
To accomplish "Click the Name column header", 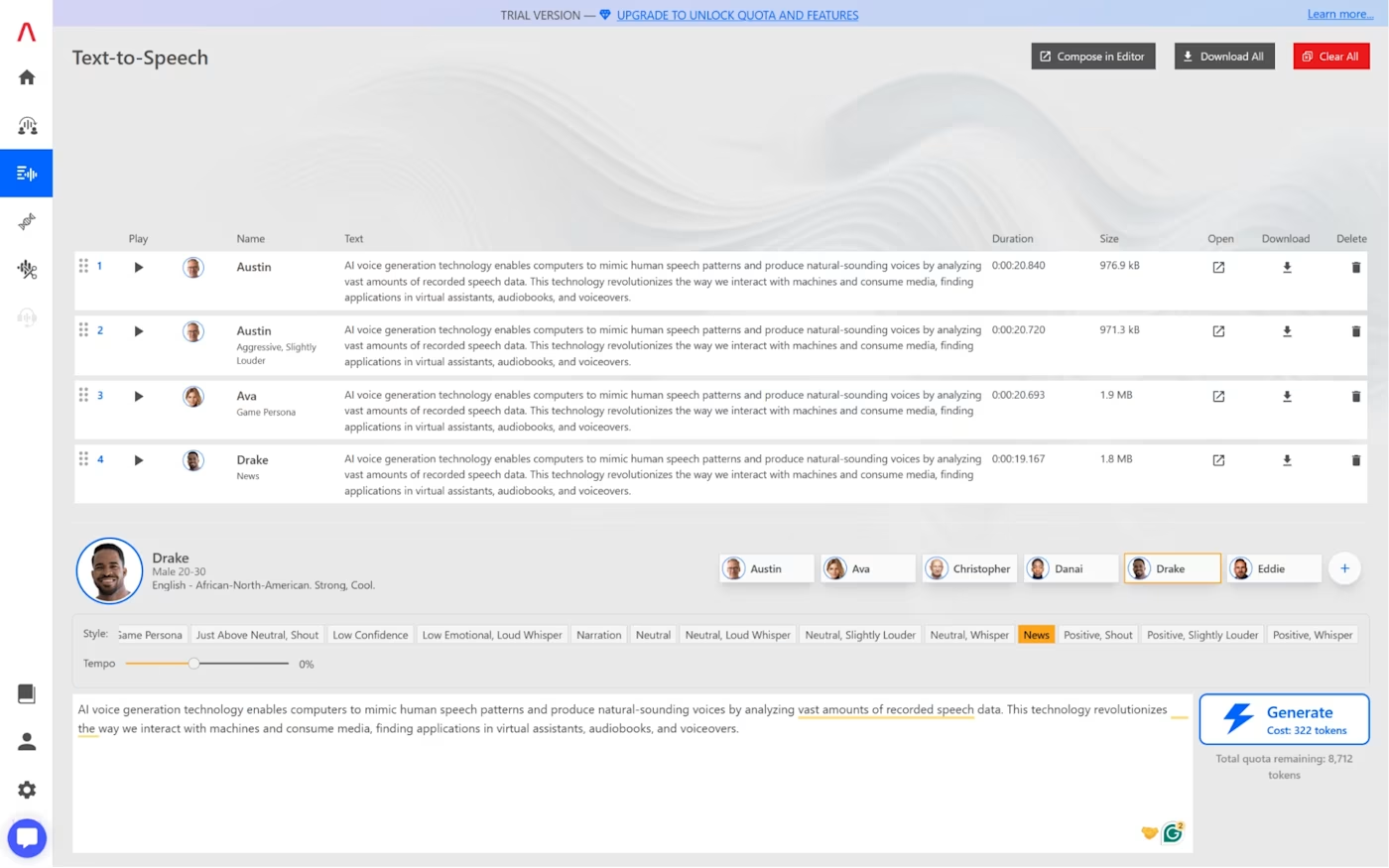I will point(251,239).
